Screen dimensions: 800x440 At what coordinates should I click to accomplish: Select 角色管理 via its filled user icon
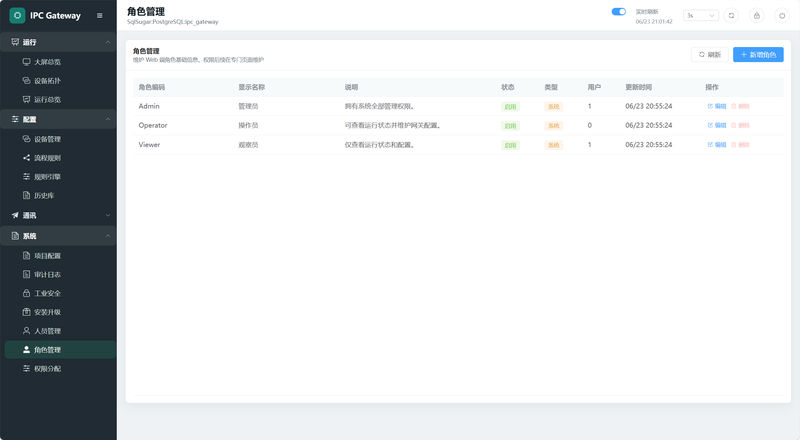[27, 350]
